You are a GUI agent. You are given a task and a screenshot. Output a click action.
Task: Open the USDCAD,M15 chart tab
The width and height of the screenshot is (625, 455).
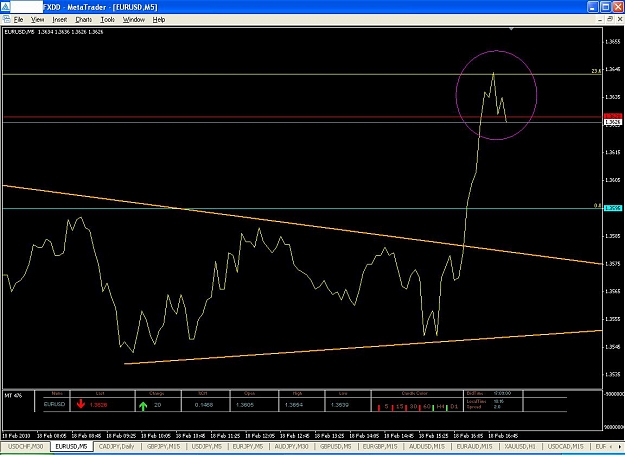[565, 447]
